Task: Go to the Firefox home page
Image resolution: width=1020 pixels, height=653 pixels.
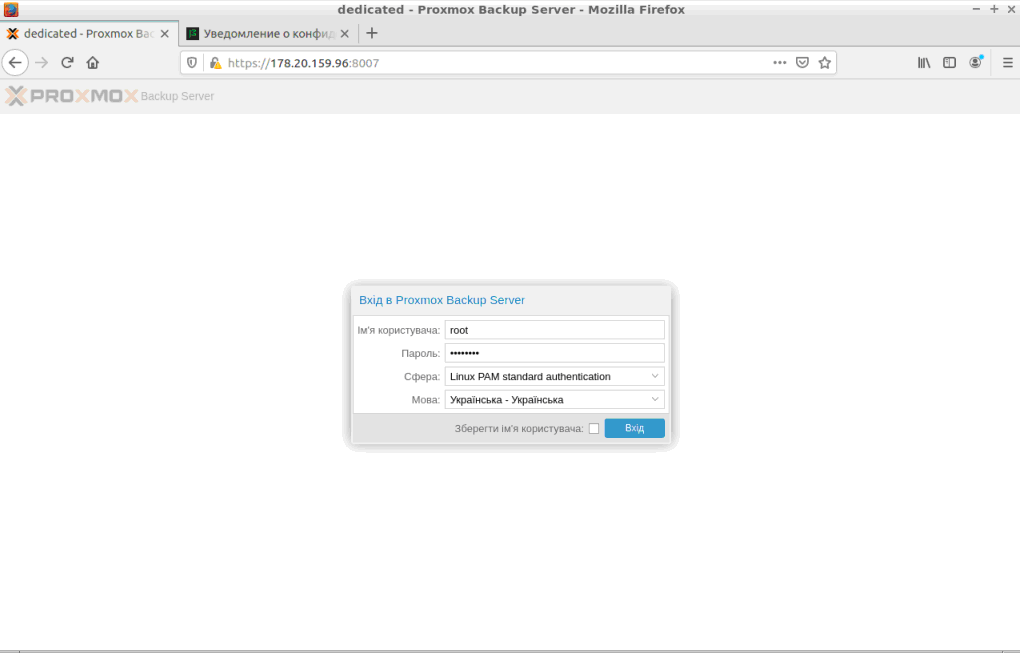Action: [x=93, y=63]
